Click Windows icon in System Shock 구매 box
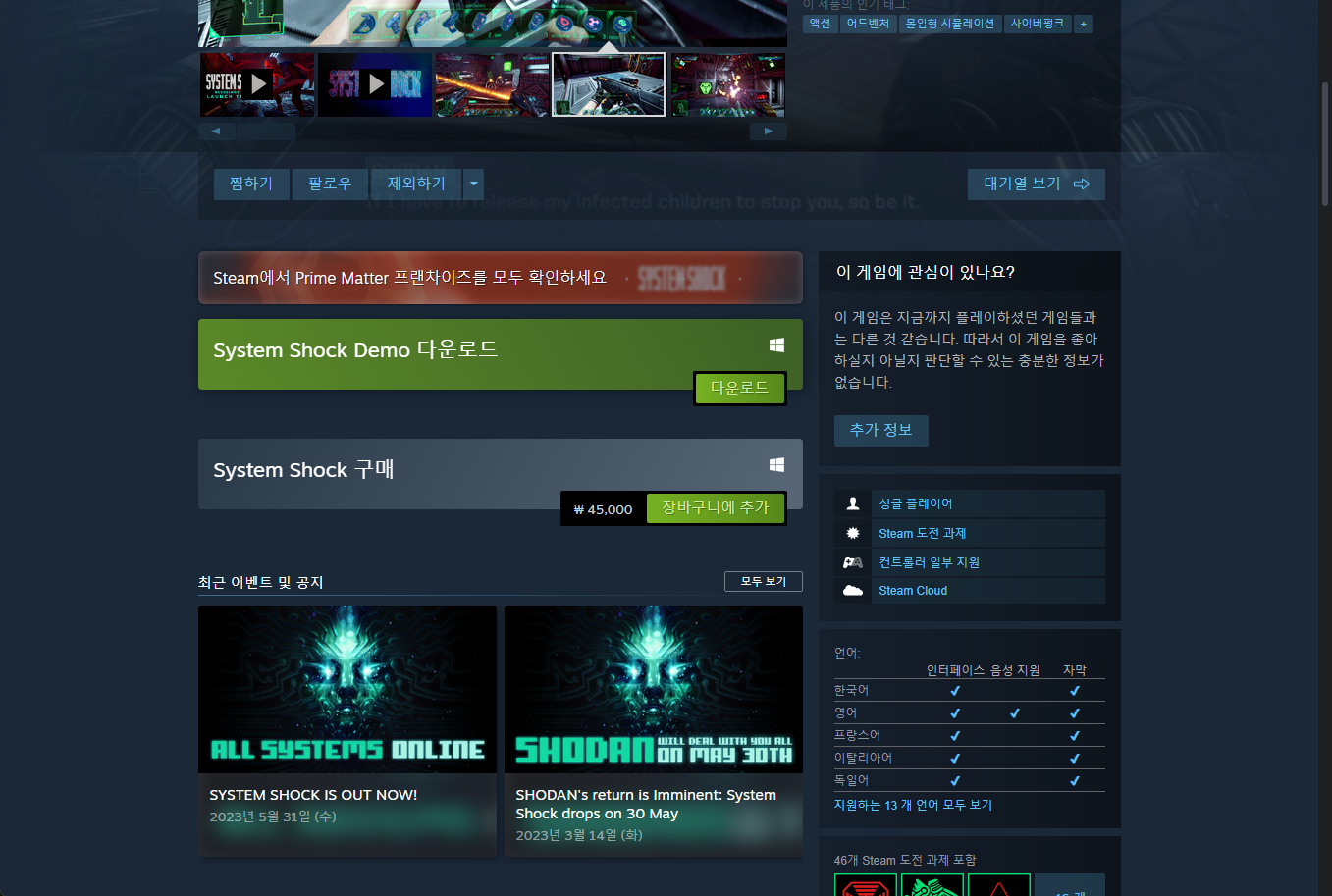 pos(776,464)
